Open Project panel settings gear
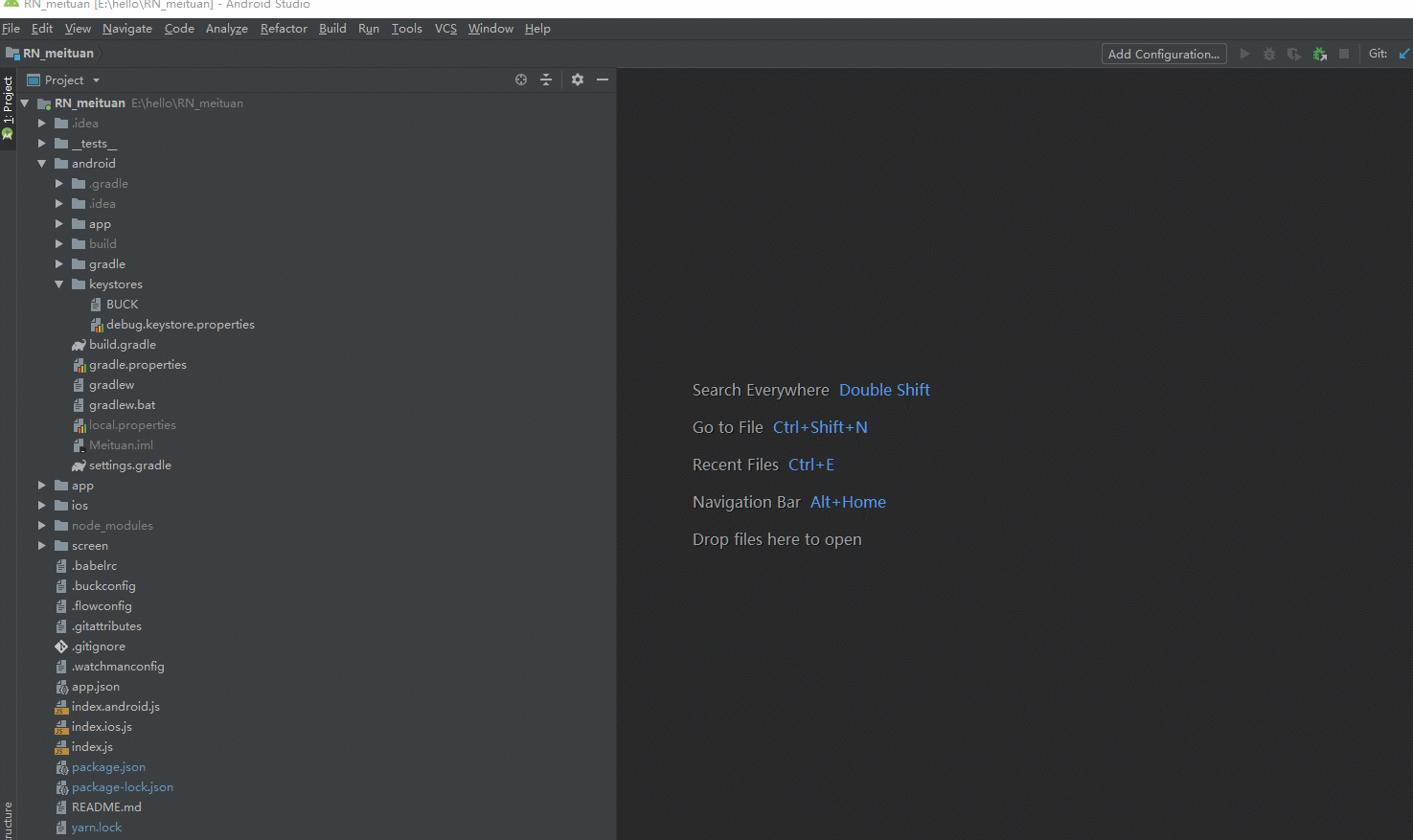The height and width of the screenshot is (840, 1413). (578, 79)
